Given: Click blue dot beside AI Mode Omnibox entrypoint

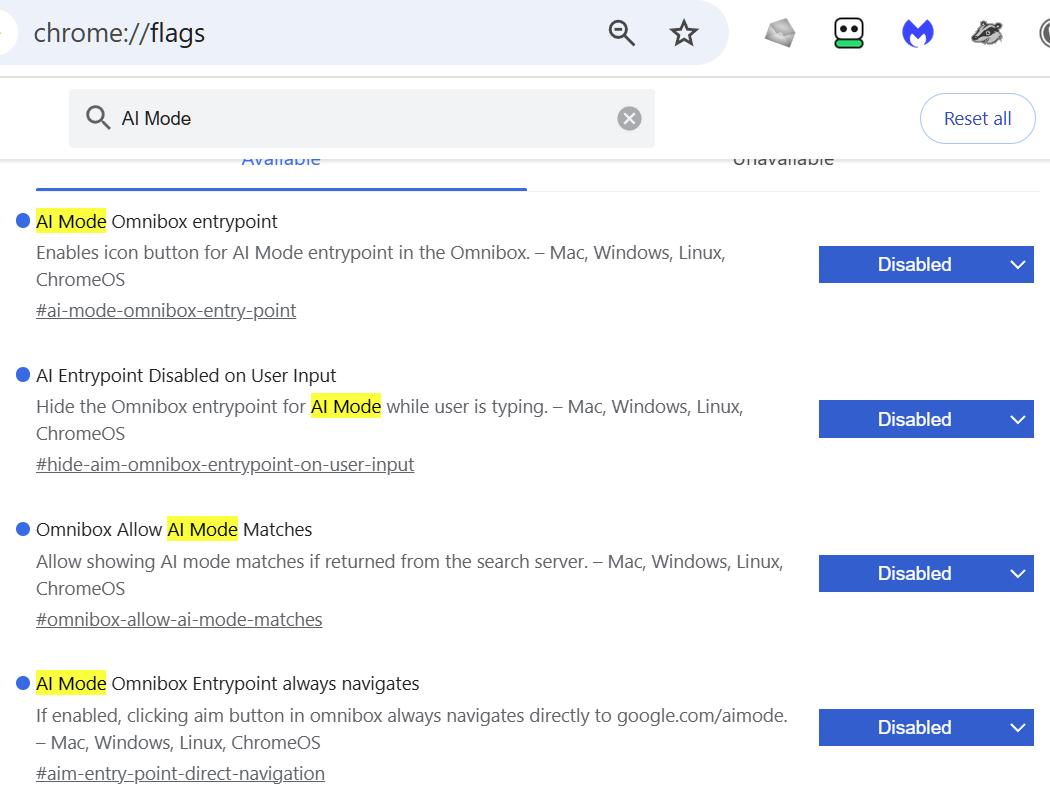Looking at the screenshot, I should (23, 220).
